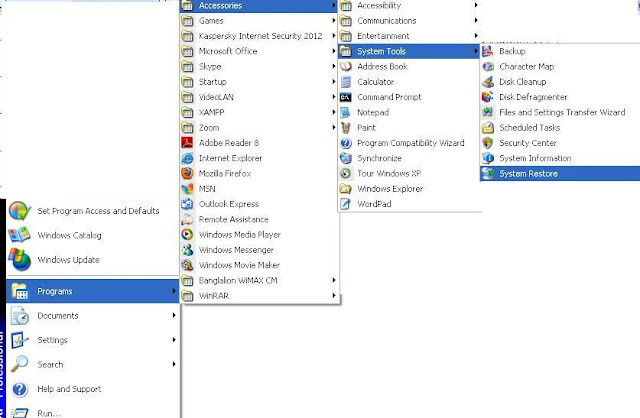This screenshot has height=418, width=640.
Task: Click the Windows Explorer icon
Action: (346, 189)
